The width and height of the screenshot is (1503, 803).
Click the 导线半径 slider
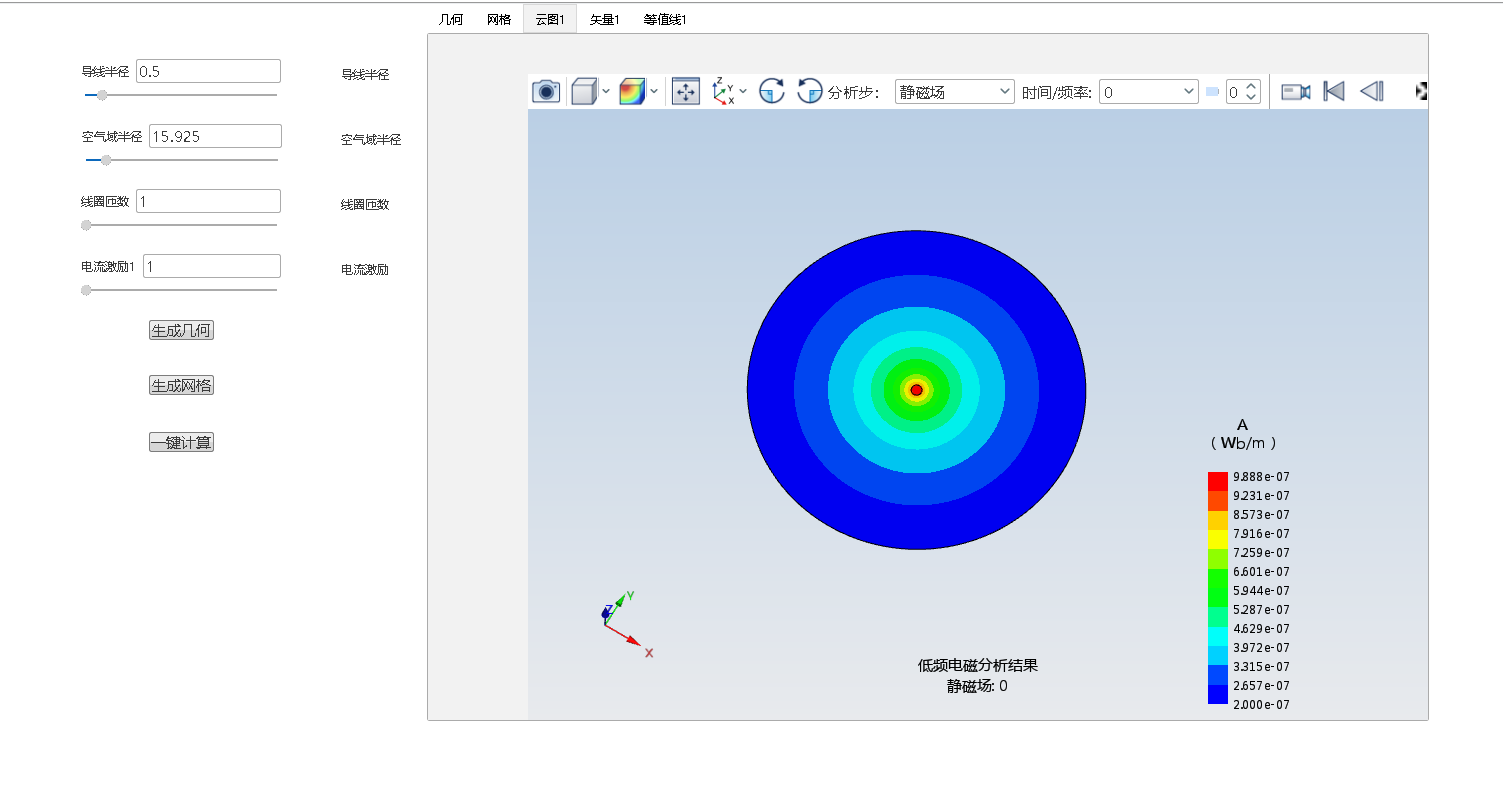pyautogui.click(x=181, y=95)
